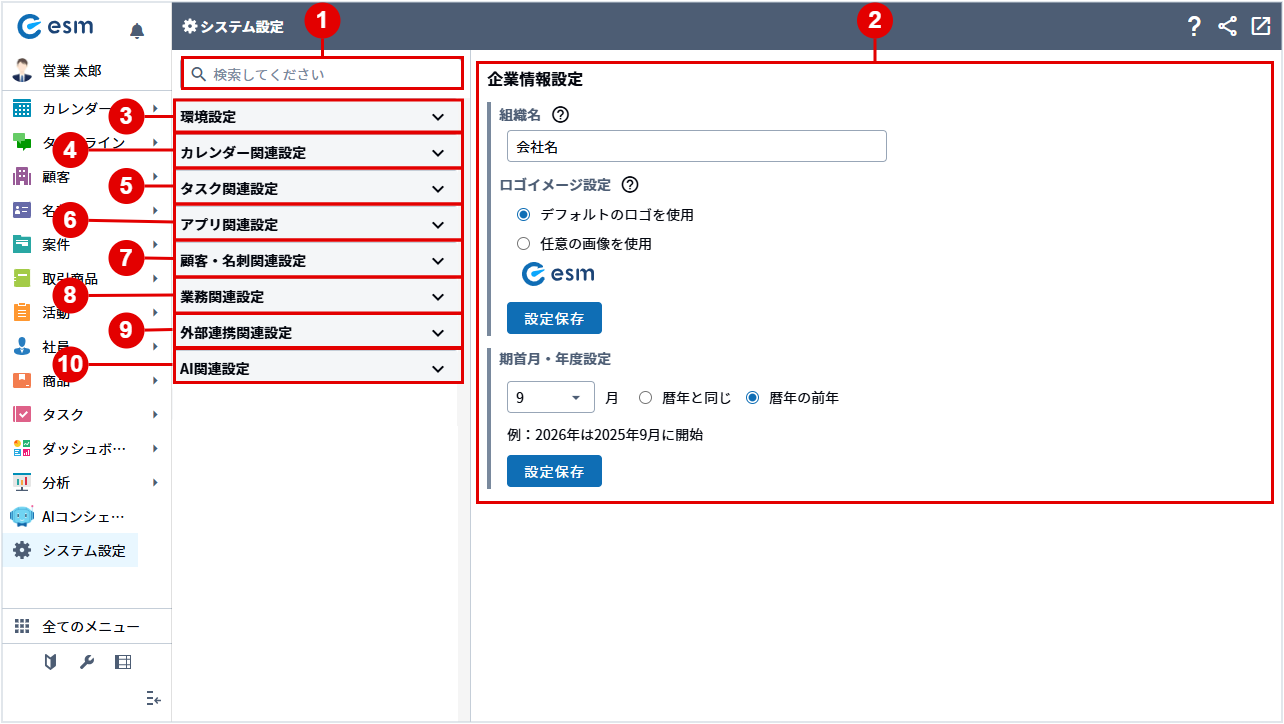Screen dimensions: 1284x724
Task: Open help with the question mark icon
Action: coord(1194,27)
